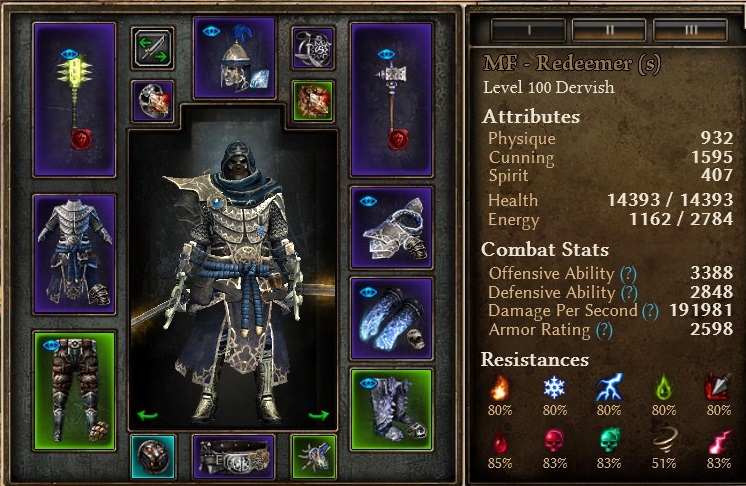
Task: Rotate character right with the green arrow
Action: click(318, 415)
